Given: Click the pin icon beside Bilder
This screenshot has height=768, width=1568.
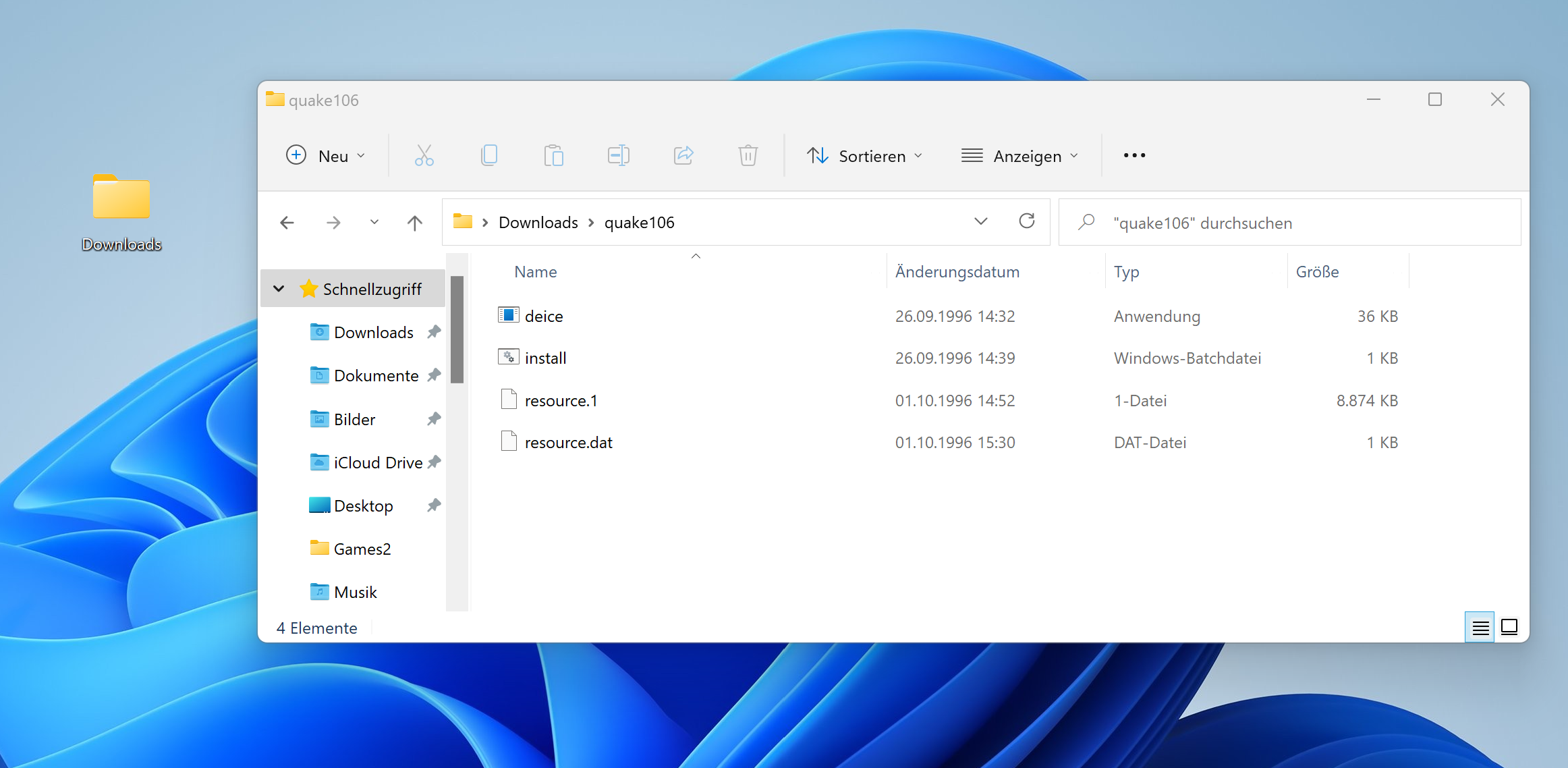Looking at the screenshot, I should [x=434, y=419].
